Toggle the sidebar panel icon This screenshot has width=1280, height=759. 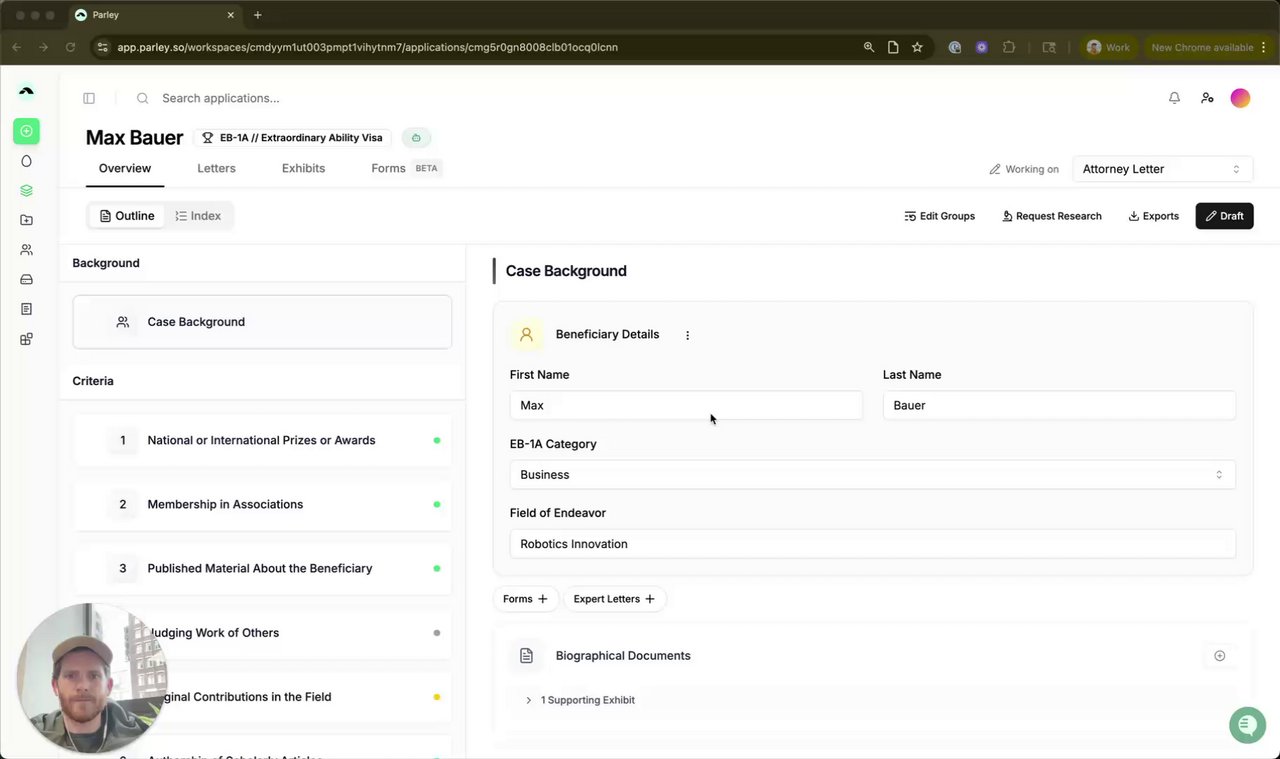coord(89,98)
